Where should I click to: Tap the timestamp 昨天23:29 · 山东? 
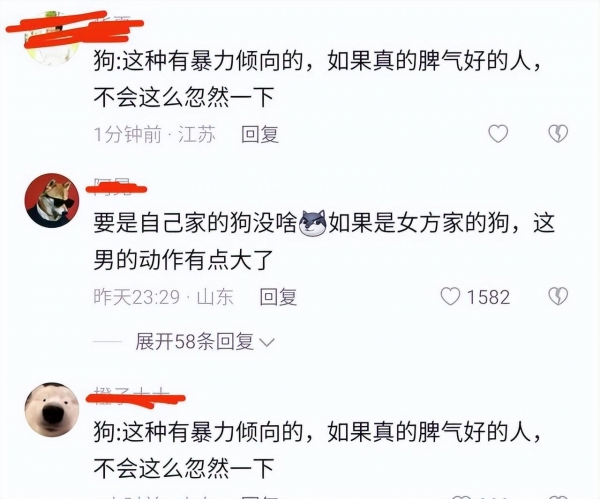(x=164, y=297)
